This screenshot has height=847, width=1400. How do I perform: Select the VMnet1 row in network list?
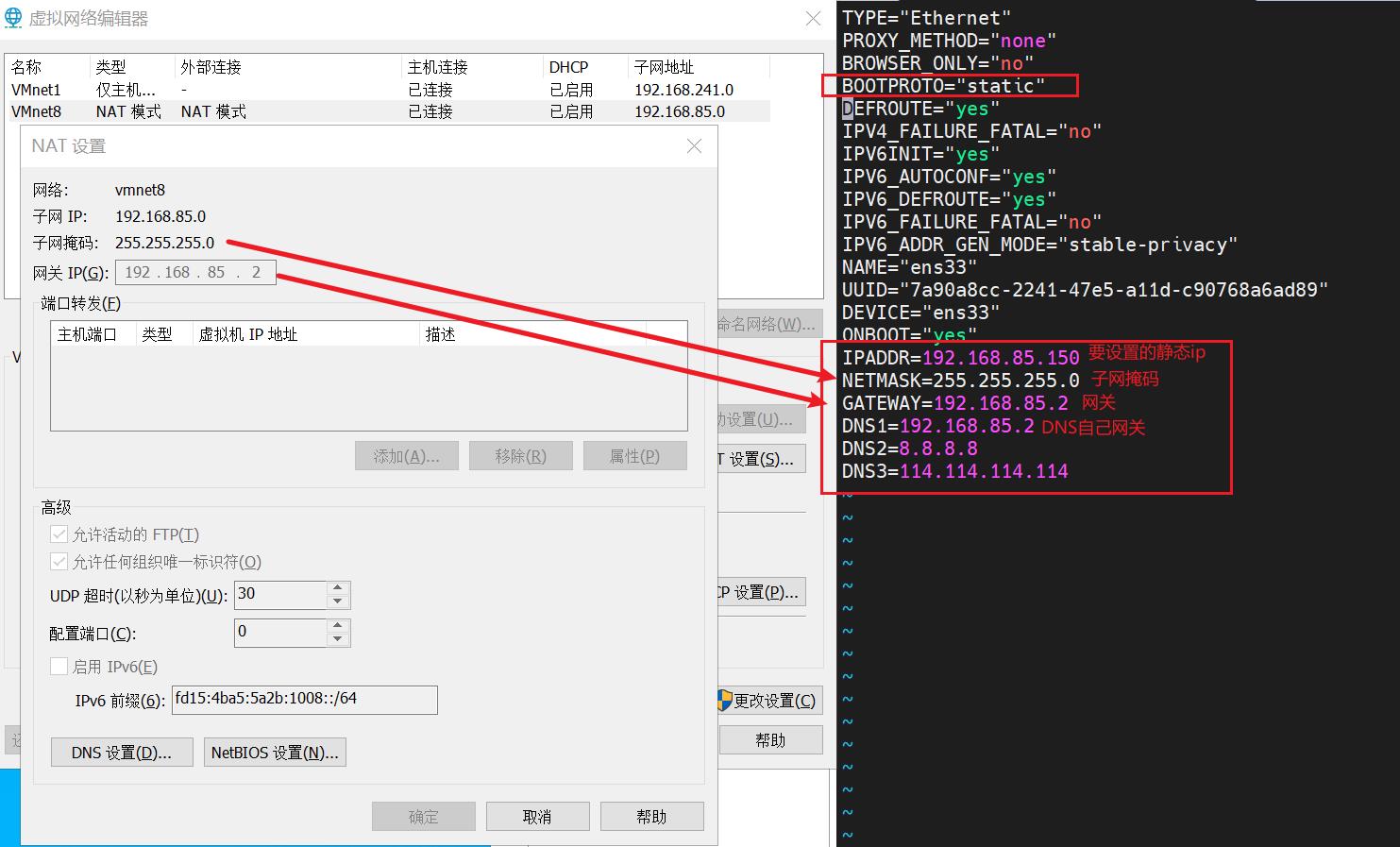pos(388,90)
